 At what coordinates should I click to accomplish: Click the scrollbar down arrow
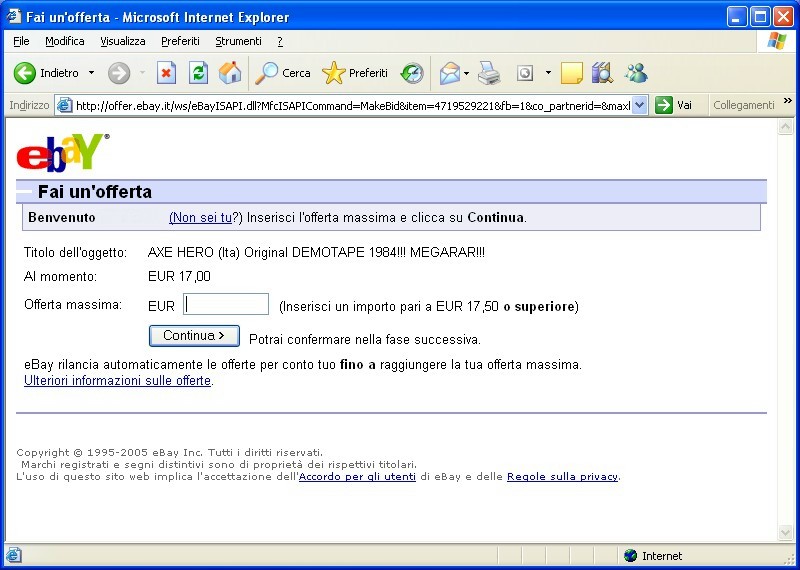coord(785,533)
